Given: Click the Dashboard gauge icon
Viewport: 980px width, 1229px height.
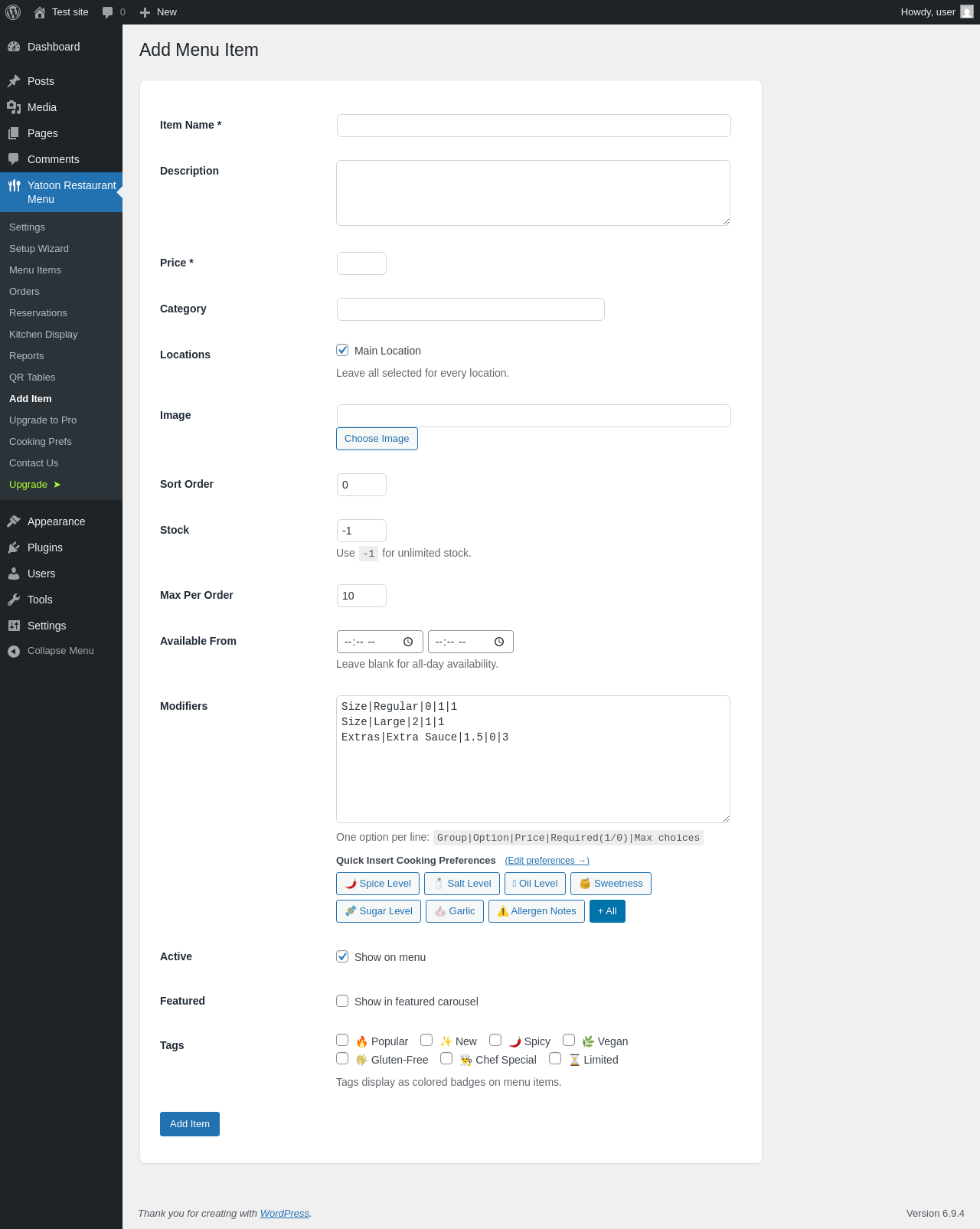Looking at the screenshot, I should [x=14, y=47].
